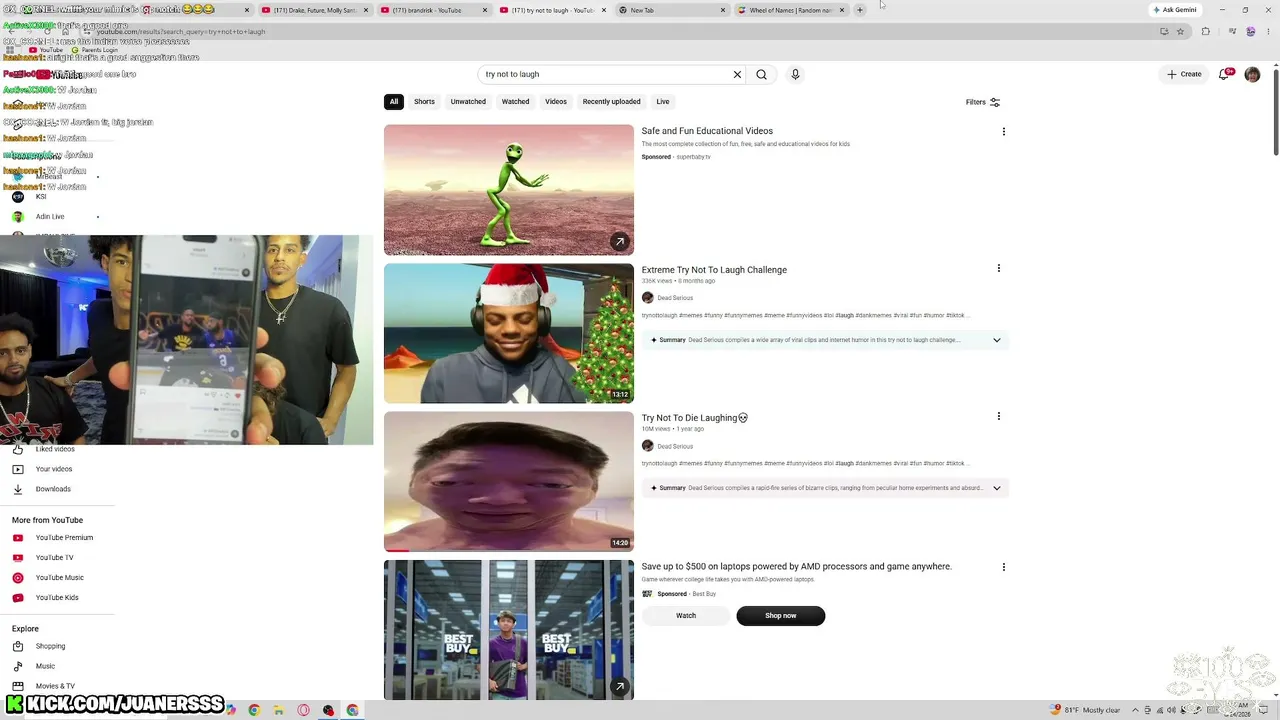This screenshot has height=720, width=1280.
Task: Open more options for Extreme Try Not To Laugh Challenge
Action: (998, 268)
